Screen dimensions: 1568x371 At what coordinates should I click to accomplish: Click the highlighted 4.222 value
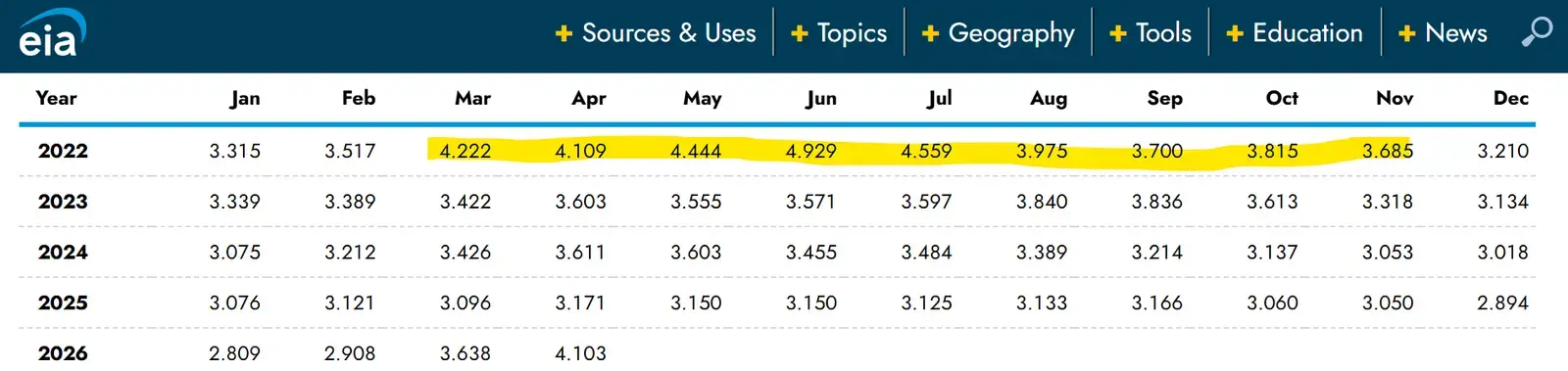[x=465, y=151]
